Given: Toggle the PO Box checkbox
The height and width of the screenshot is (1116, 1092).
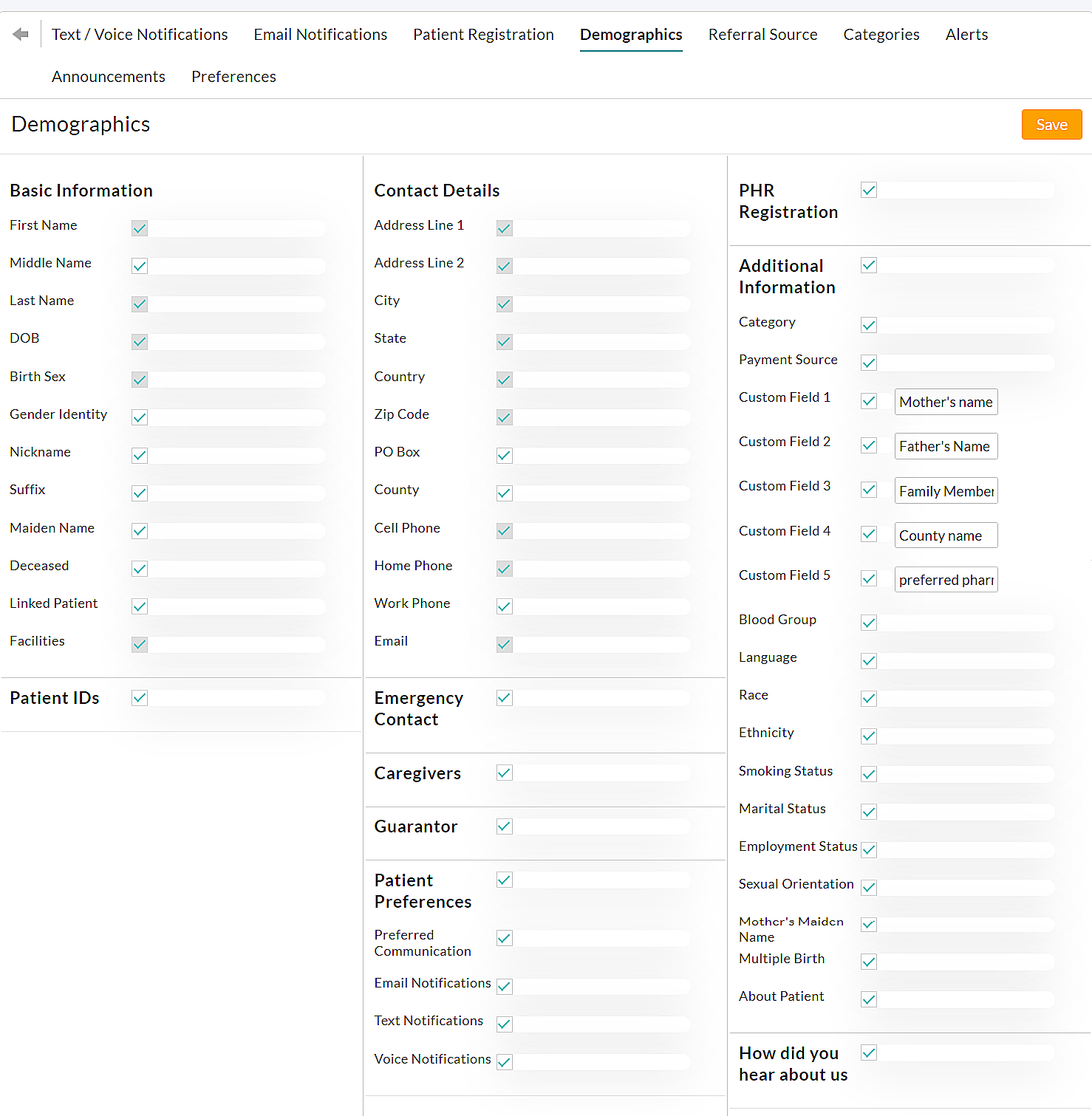Looking at the screenshot, I should click(505, 455).
